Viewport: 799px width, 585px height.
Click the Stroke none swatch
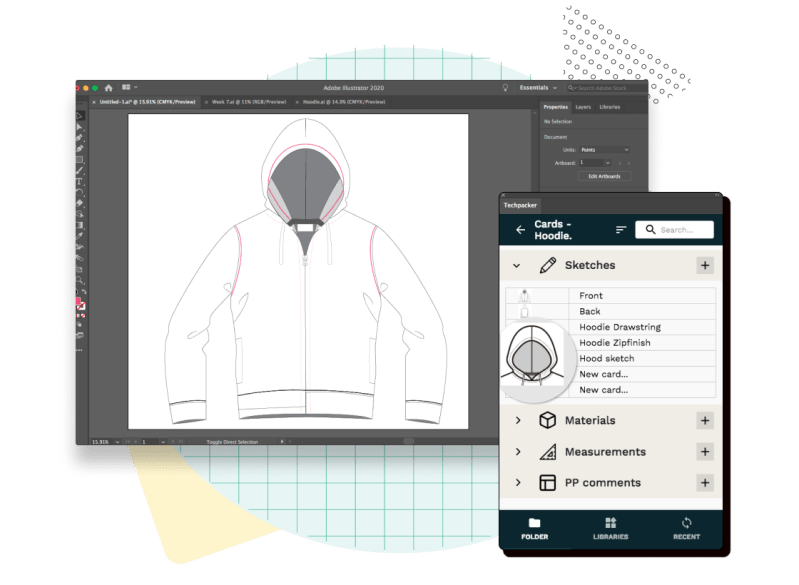click(82, 306)
